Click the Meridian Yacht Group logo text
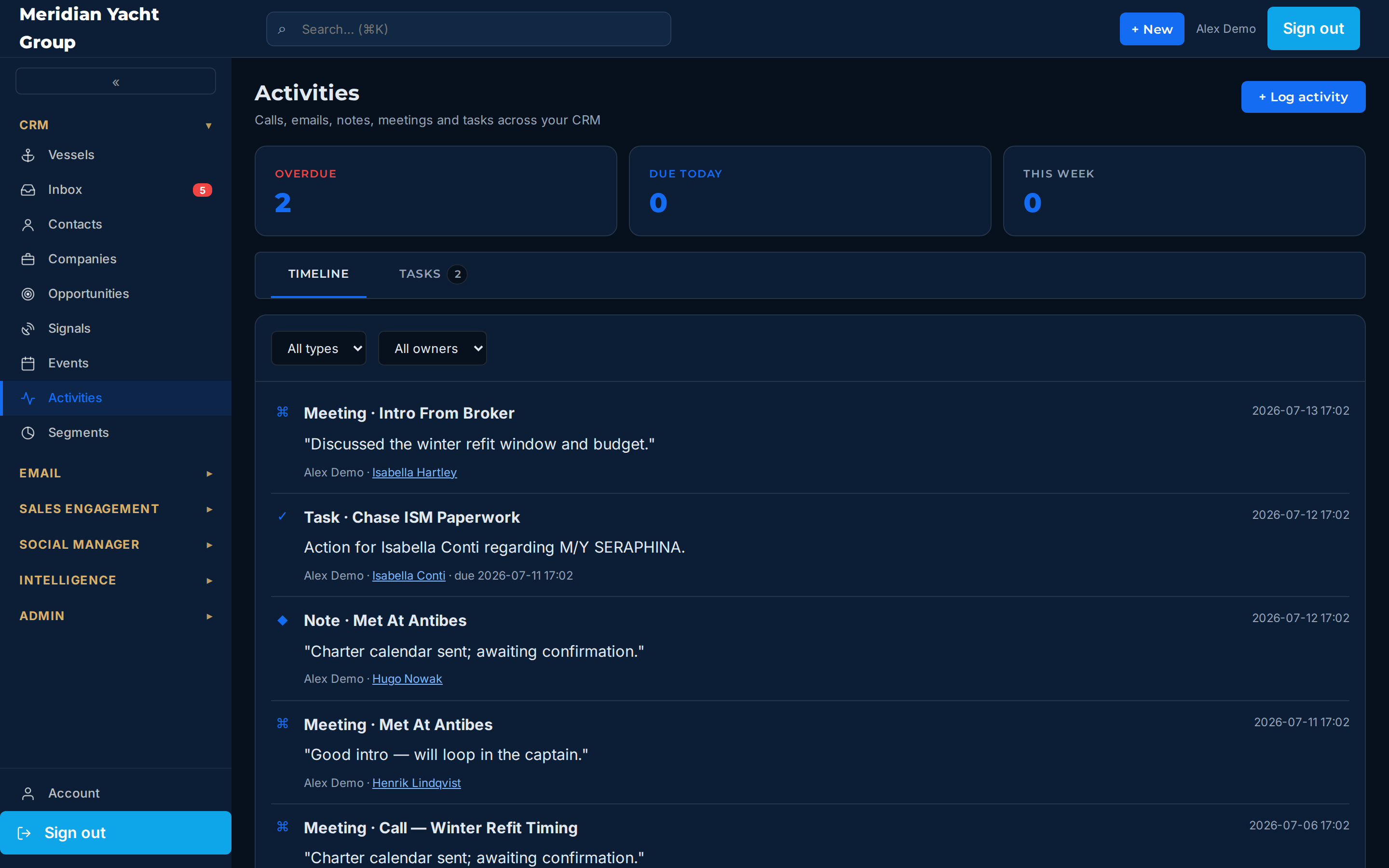Screen dimensions: 1389x868 [89, 28]
